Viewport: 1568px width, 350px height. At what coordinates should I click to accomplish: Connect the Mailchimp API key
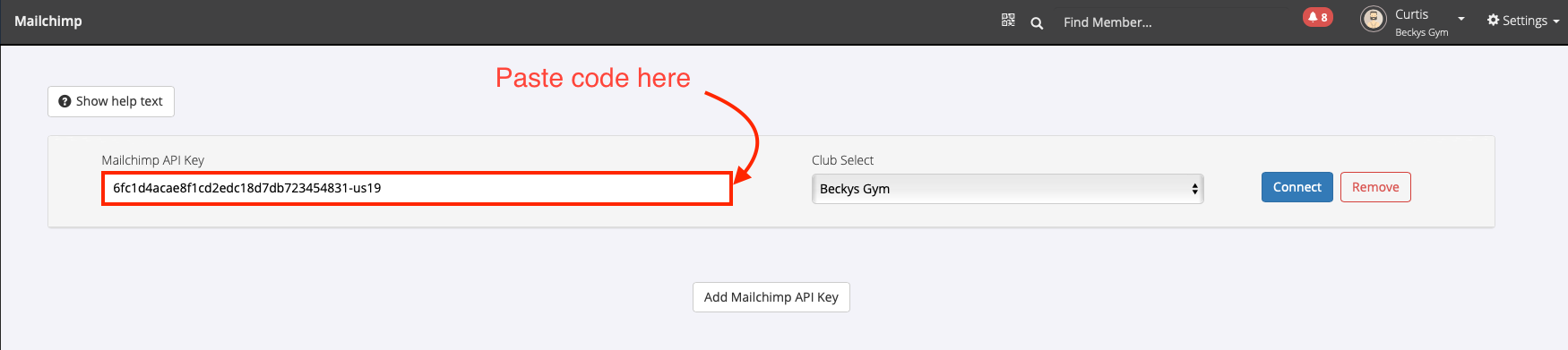(x=1297, y=187)
